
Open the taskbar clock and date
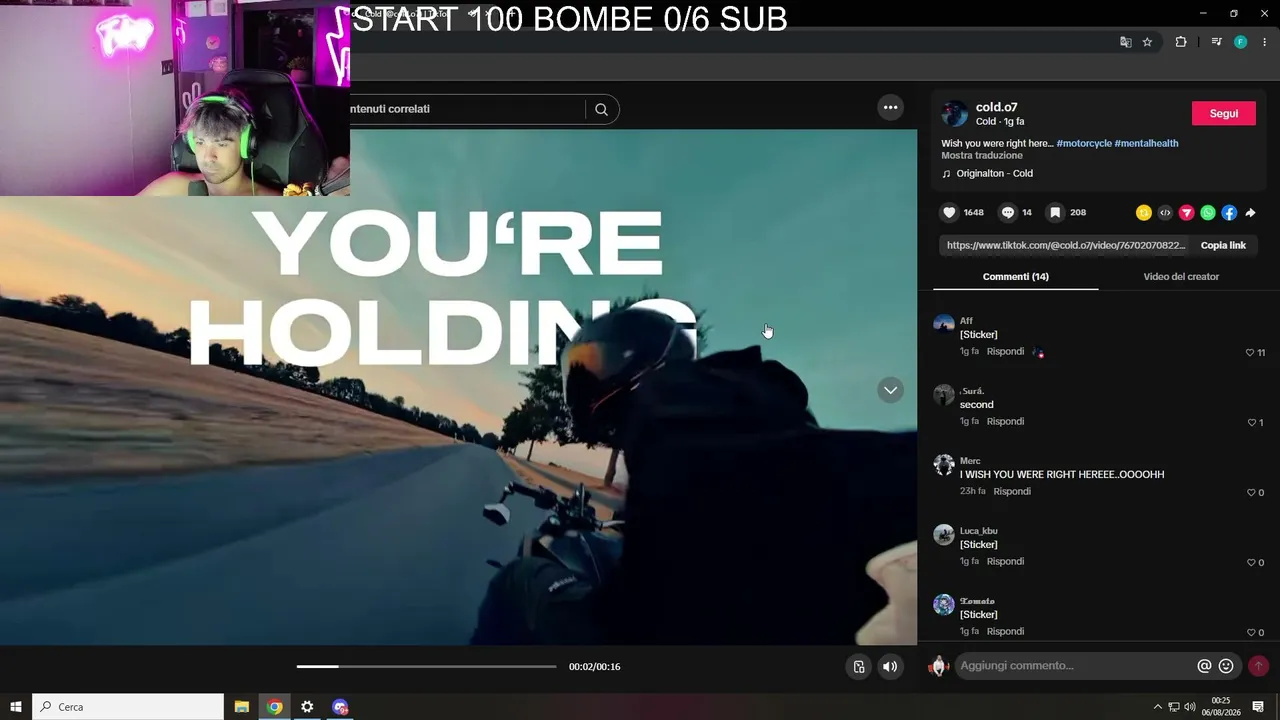click(x=1221, y=707)
